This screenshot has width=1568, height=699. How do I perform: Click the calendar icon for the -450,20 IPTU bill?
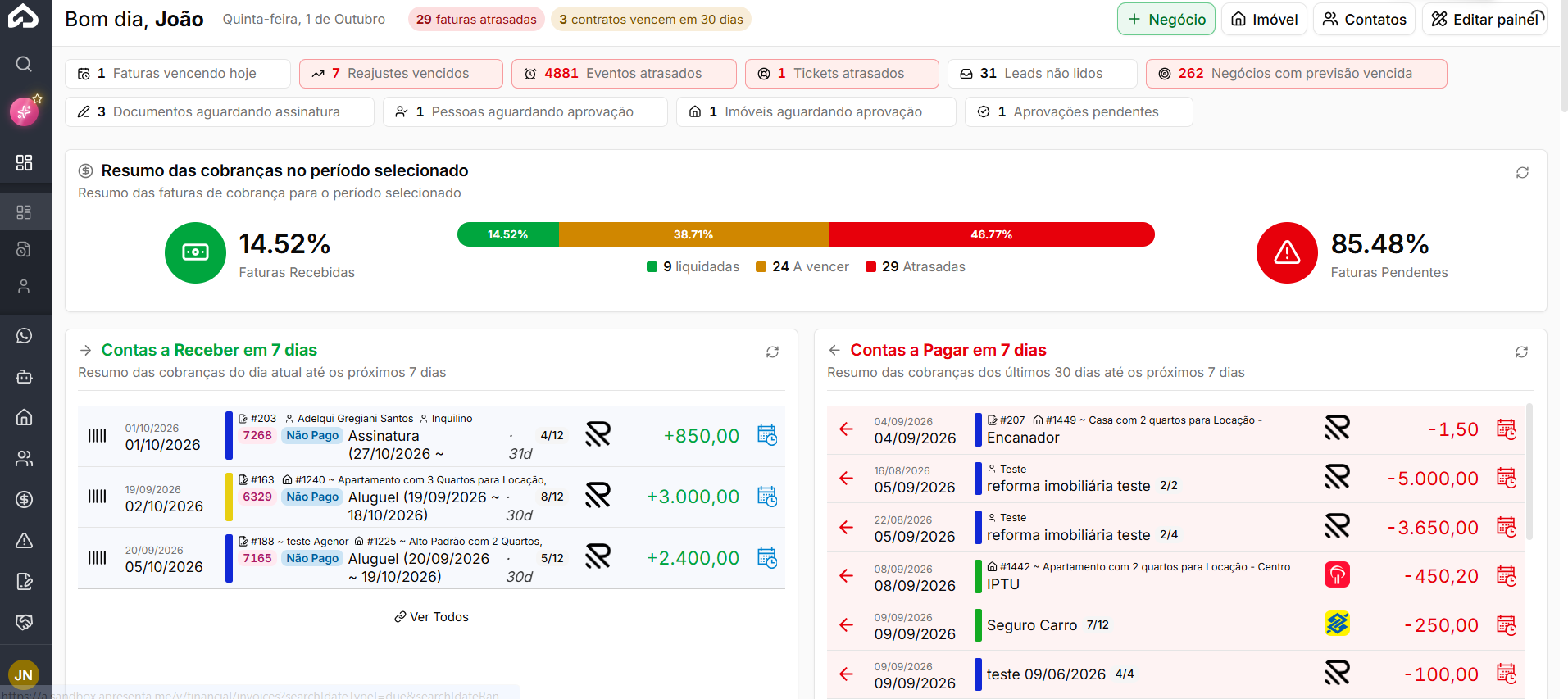1507,576
